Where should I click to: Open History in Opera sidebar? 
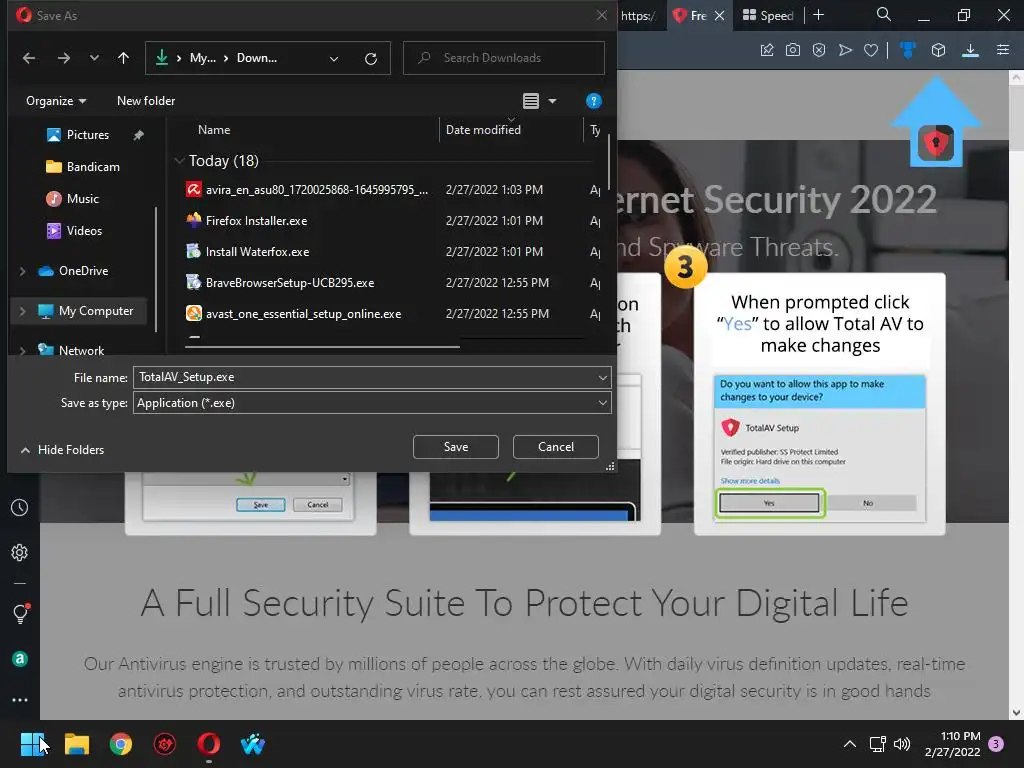point(20,507)
